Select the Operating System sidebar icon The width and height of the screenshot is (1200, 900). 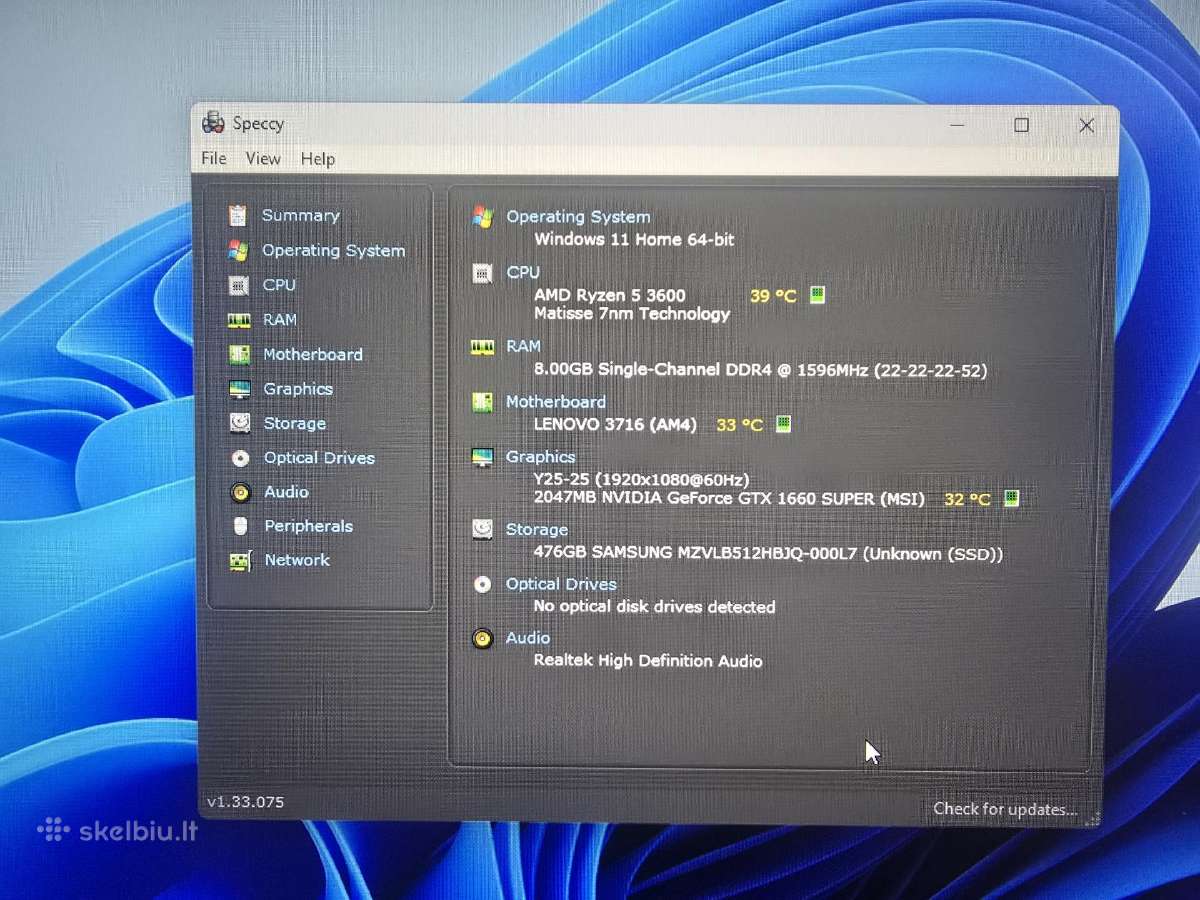tap(238, 250)
